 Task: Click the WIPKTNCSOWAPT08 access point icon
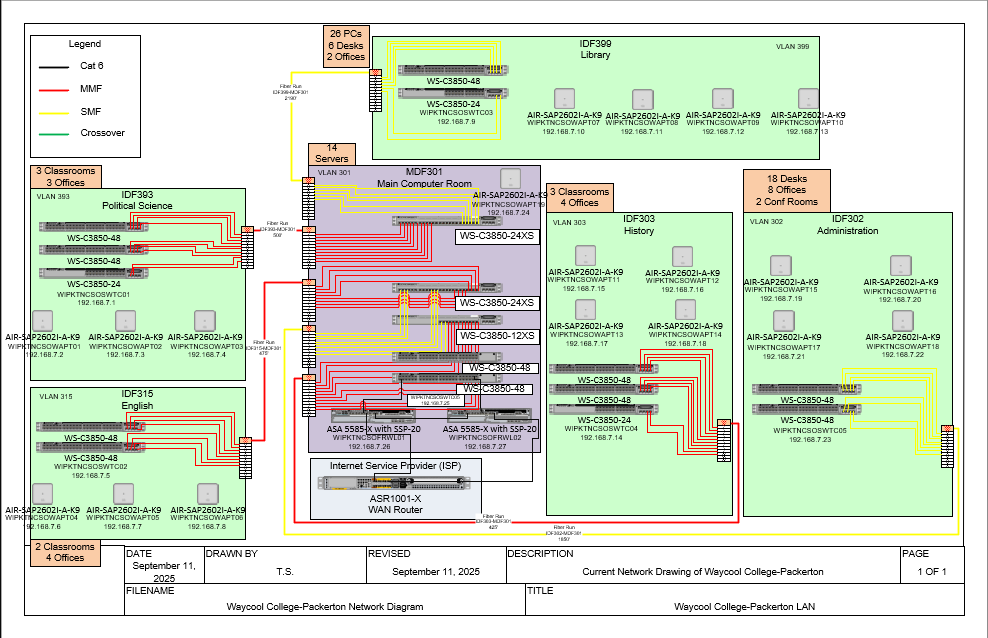643,100
